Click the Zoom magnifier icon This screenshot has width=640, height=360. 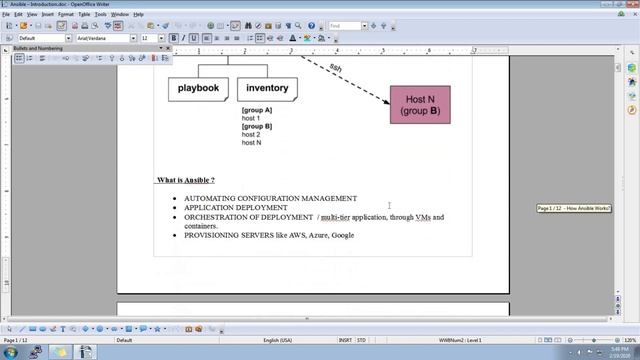pos(298,26)
